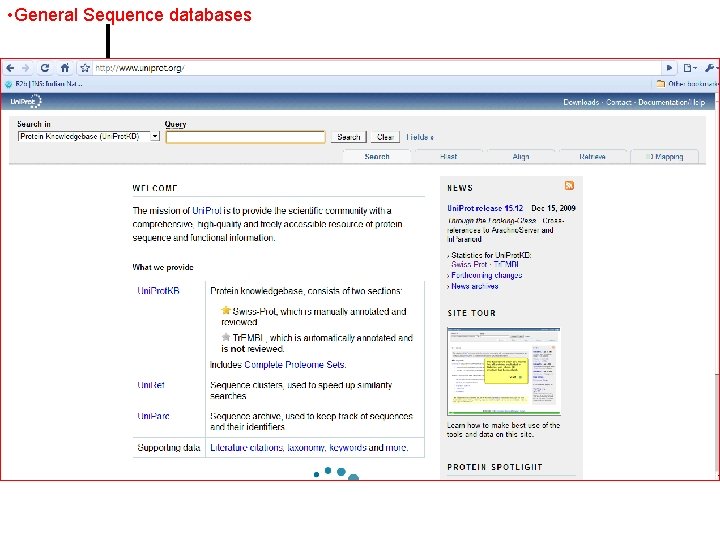Image resolution: width=720 pixels, height=540 pixels.
Task: Reload the page with the refresh icon
Action: tap(45, 68)
